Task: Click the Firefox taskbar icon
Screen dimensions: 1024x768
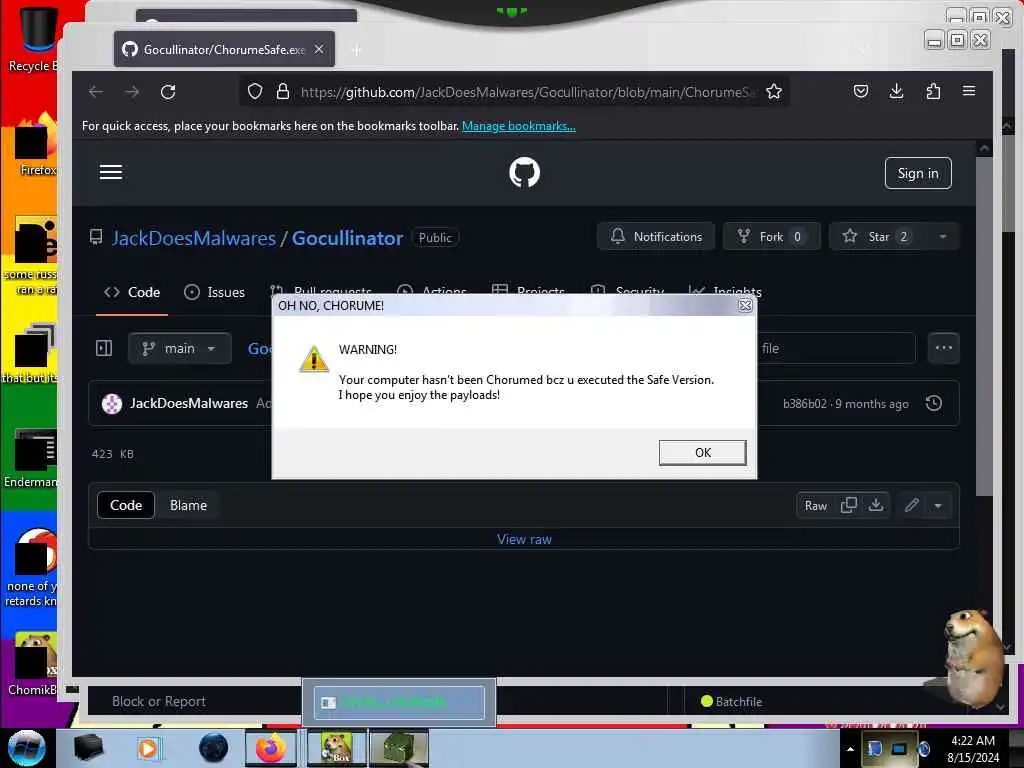Action: point(270,748)
